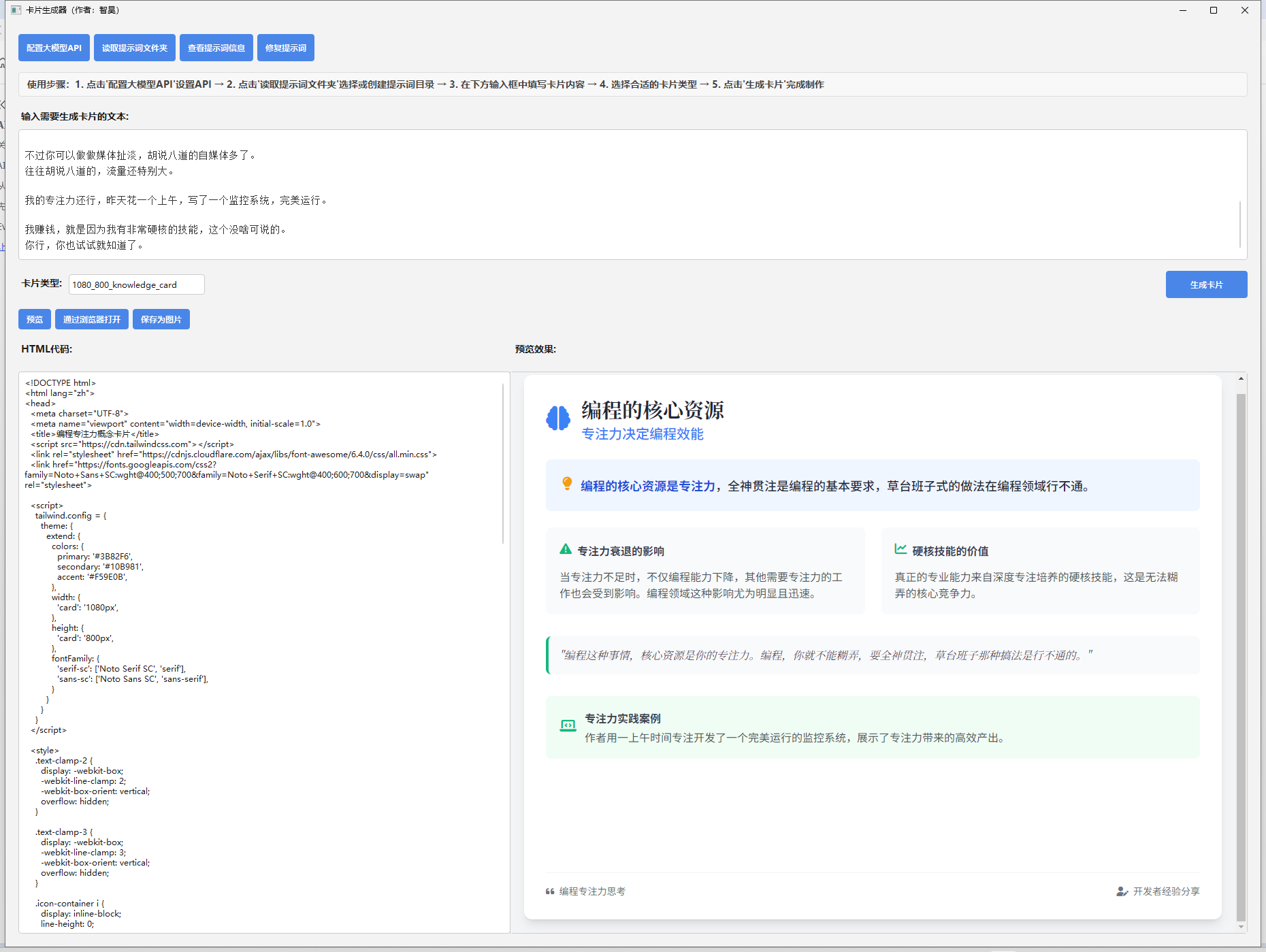Screen dimensions: 1266x952
Task: Click the text input area scrollbar
Action: click(1240, 225)
